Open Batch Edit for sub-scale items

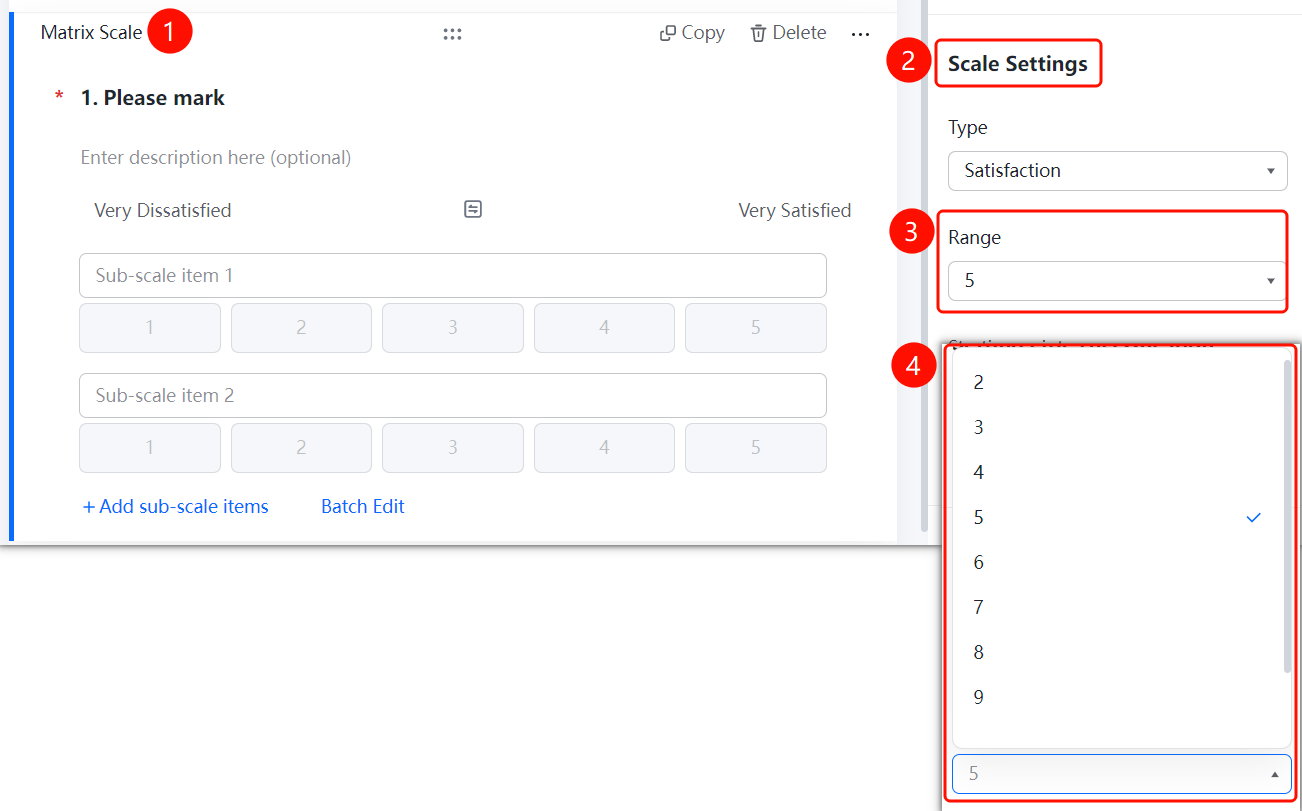pyautogui.click(x=363, y=506)
